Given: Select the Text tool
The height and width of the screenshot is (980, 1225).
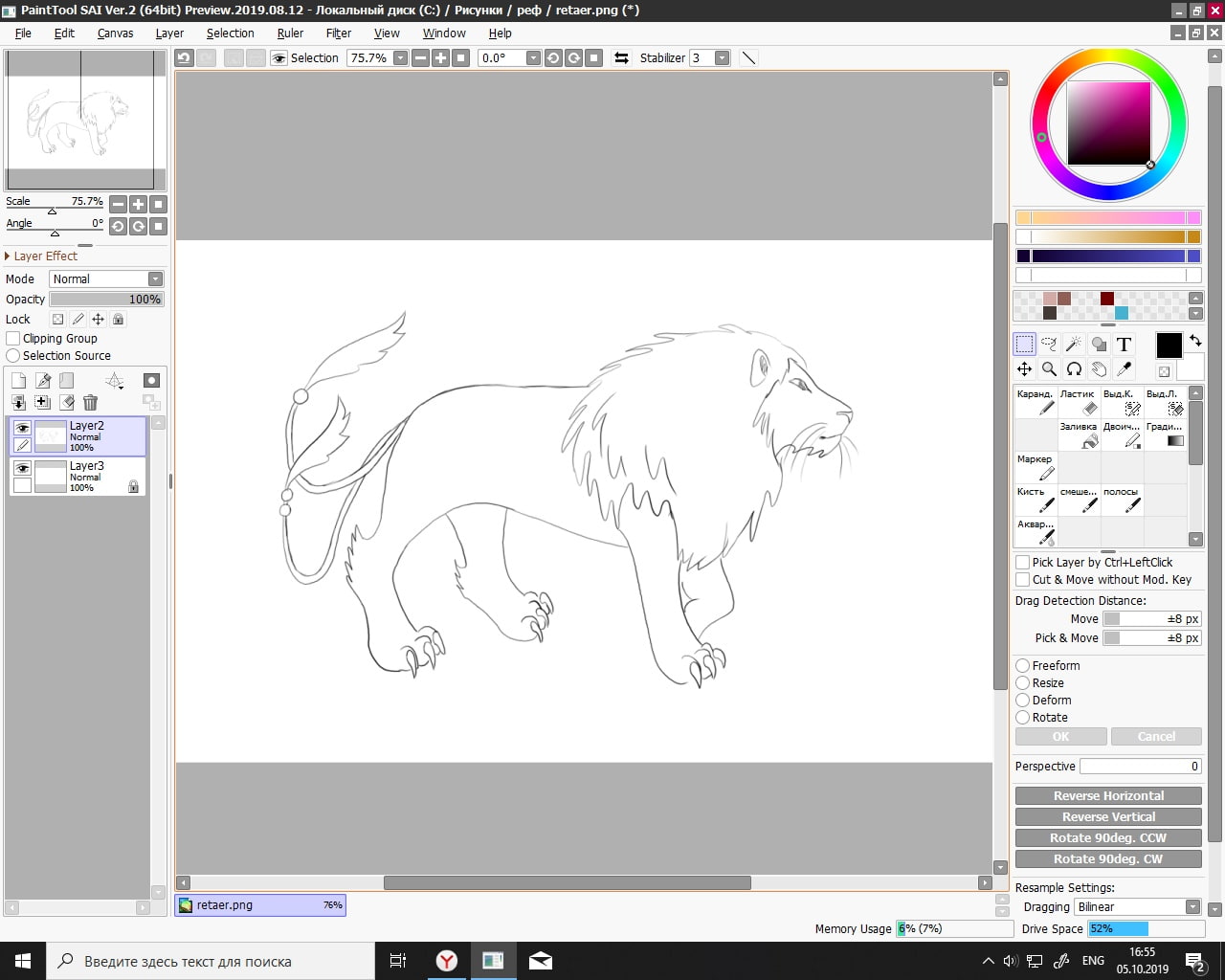Looking at the screenshot, I should pos(1124,345).
